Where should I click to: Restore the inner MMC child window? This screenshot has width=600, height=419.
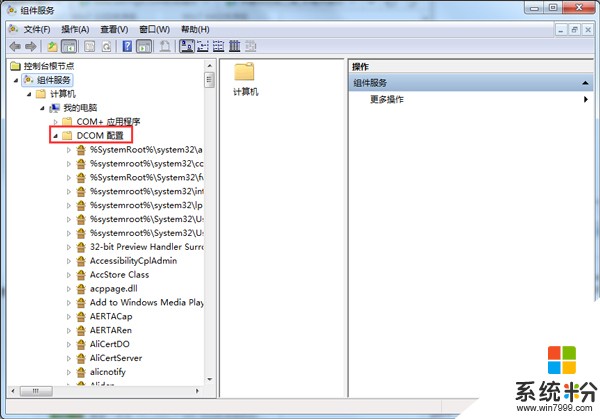click(574, 30)
